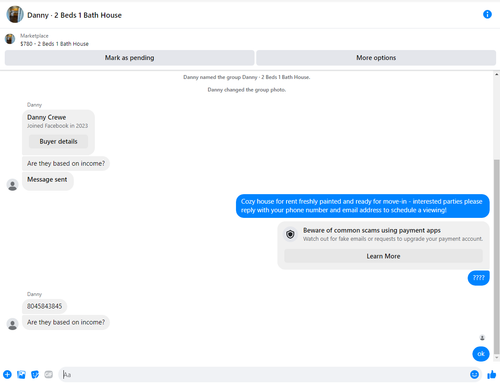Click the Danny Crewe profile name

(47, 117)
